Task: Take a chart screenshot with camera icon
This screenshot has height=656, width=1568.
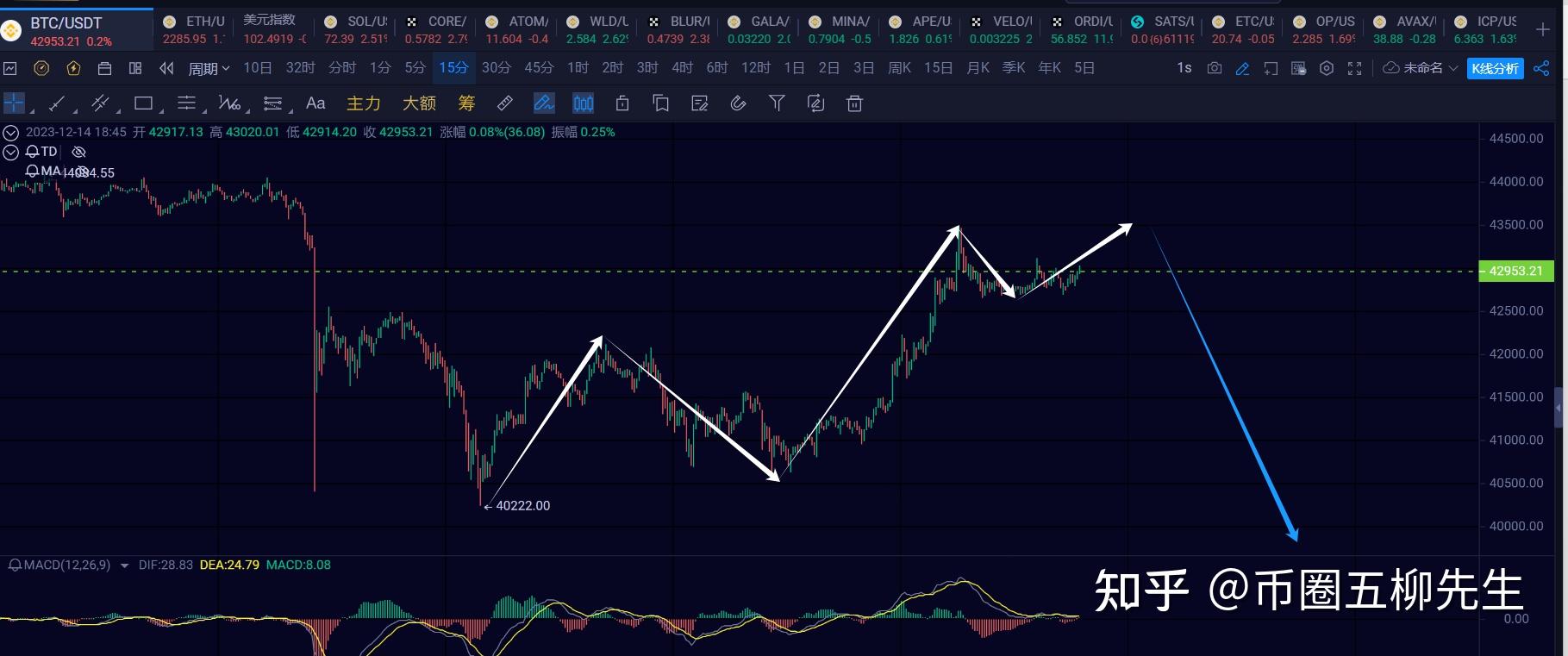Action: (1215, 68)
